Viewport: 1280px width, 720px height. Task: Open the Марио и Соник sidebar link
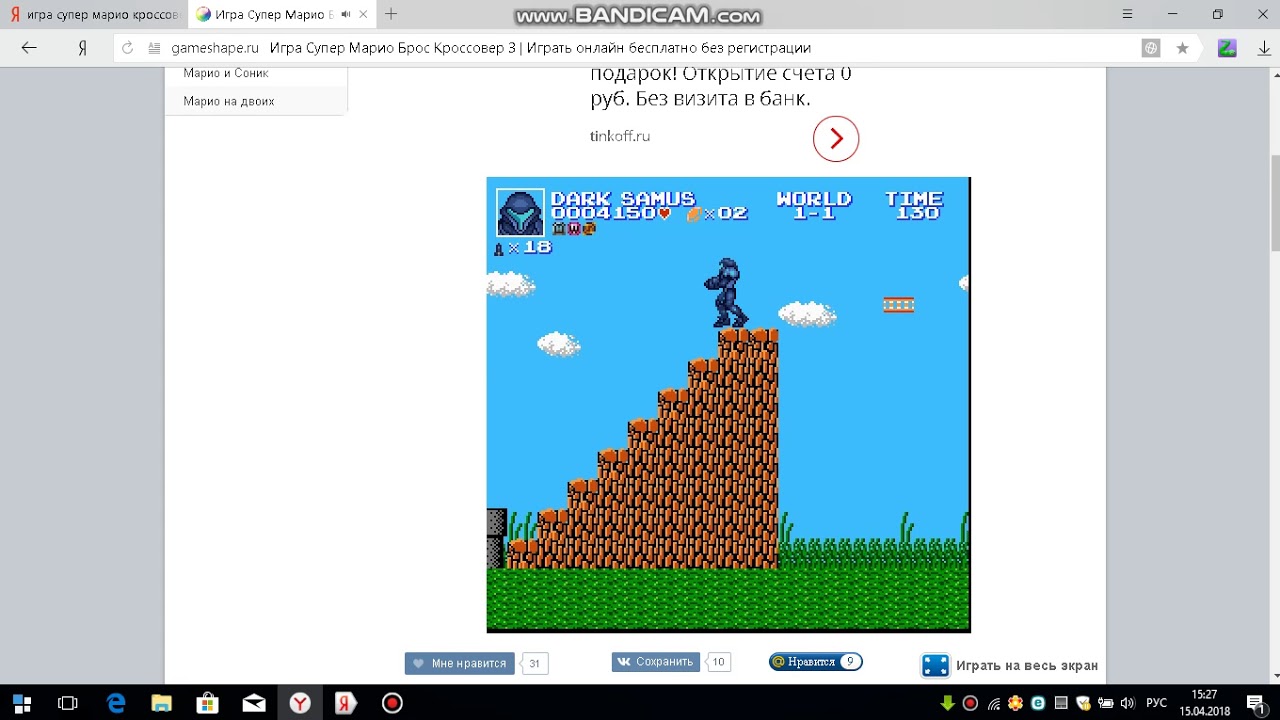(226, 73)
